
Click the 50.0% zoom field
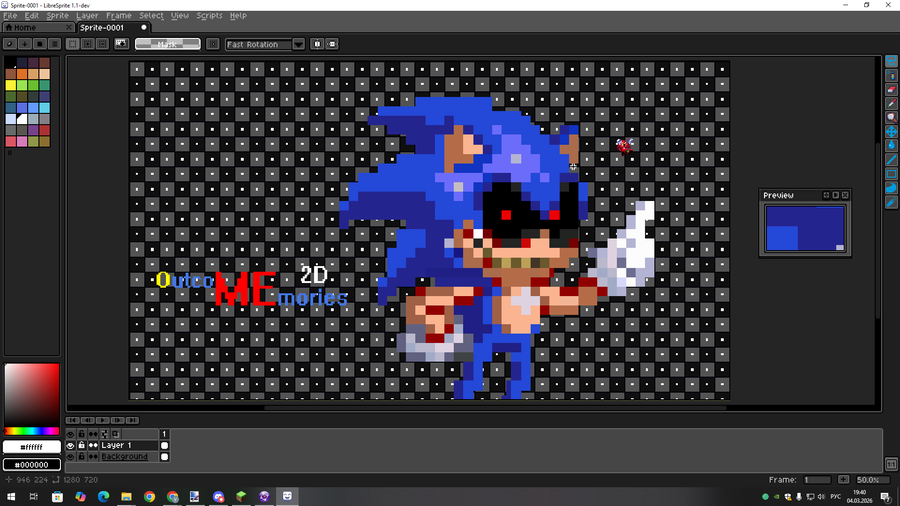(x=872, y=480)
